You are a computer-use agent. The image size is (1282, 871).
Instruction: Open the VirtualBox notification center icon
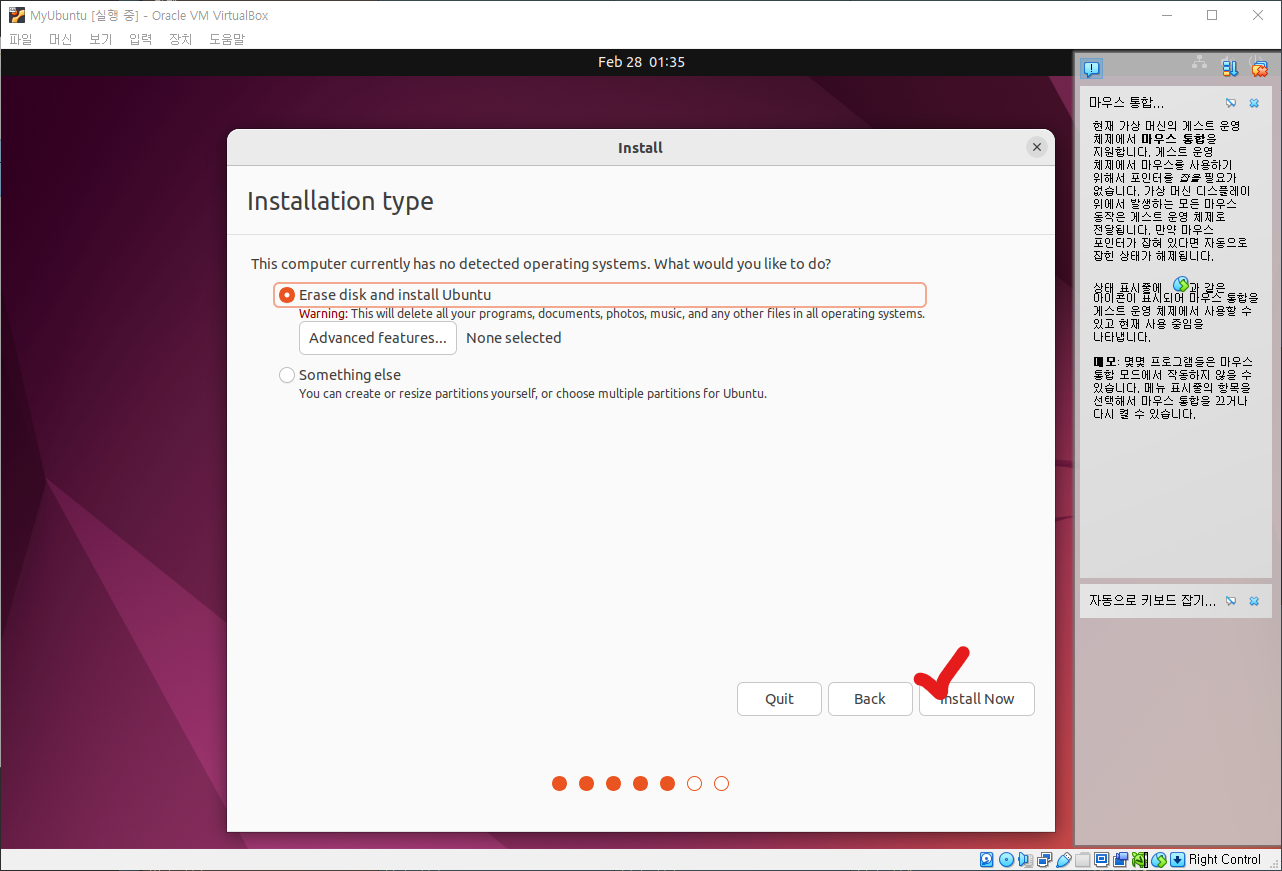pos(1092,69)
